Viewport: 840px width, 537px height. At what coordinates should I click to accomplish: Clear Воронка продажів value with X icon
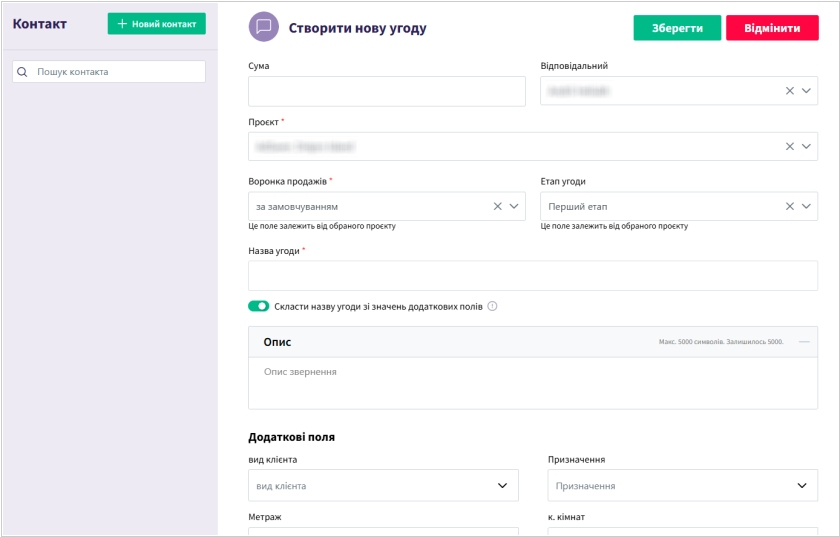coord(498,206)
